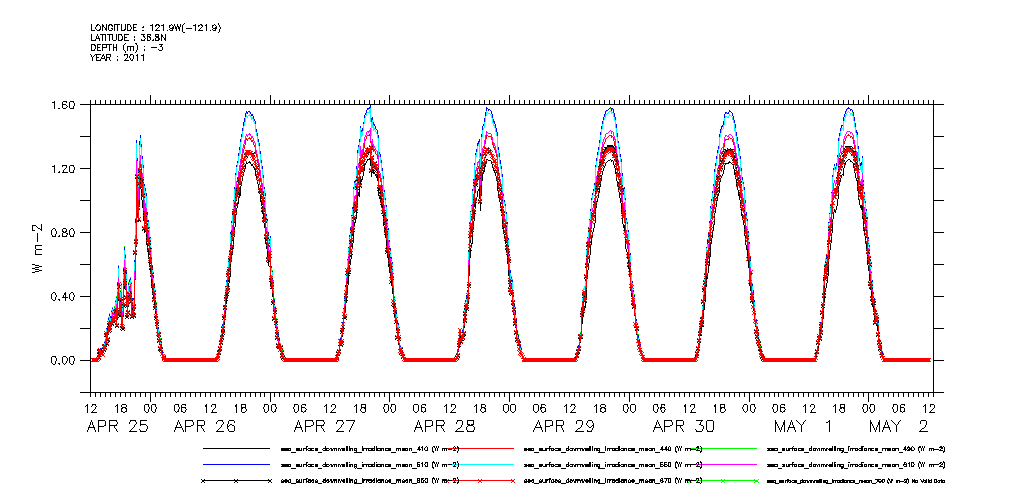Image resolution: width=1009 pixels, height=504 pixels.
Task: Click the irradiance_mean_670 legend label
Action: pos(613,481)
